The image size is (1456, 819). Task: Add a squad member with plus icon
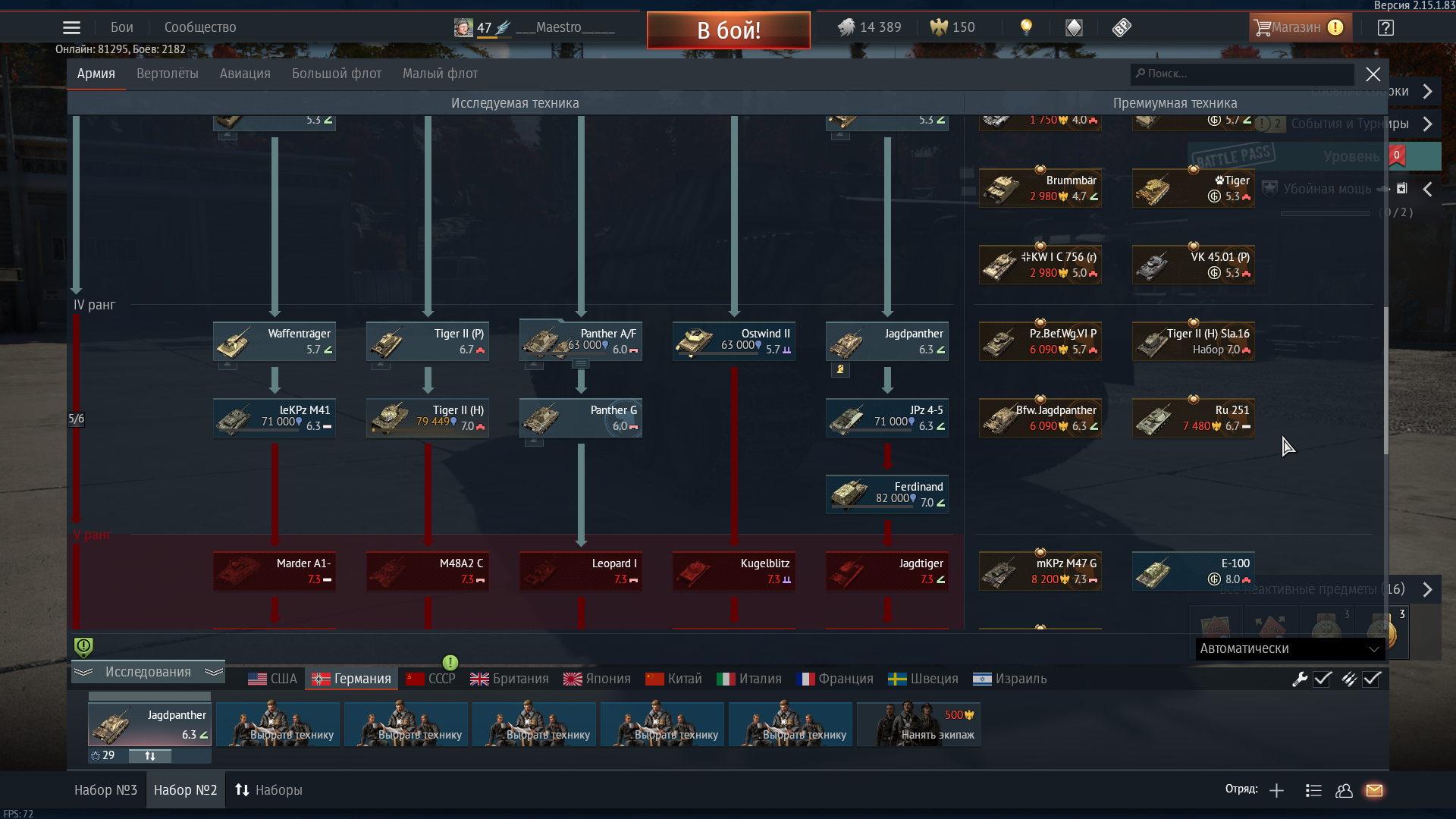coord(1276,791)
